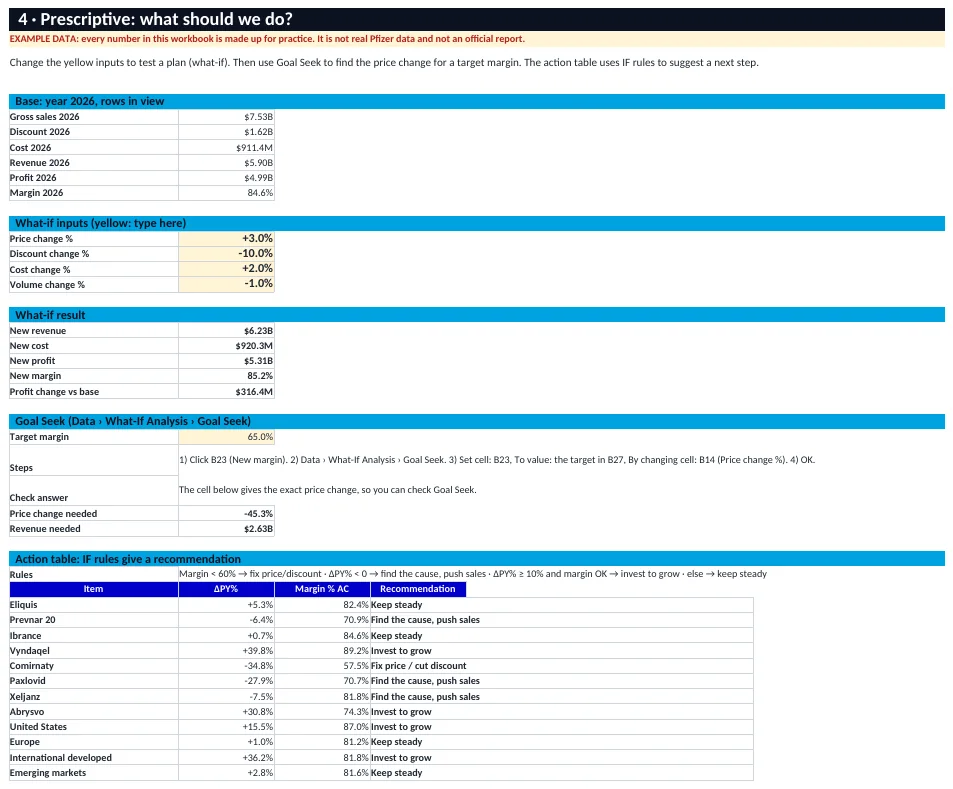Click the Discount 2026 value $1.62B

(x=226, y=132)
